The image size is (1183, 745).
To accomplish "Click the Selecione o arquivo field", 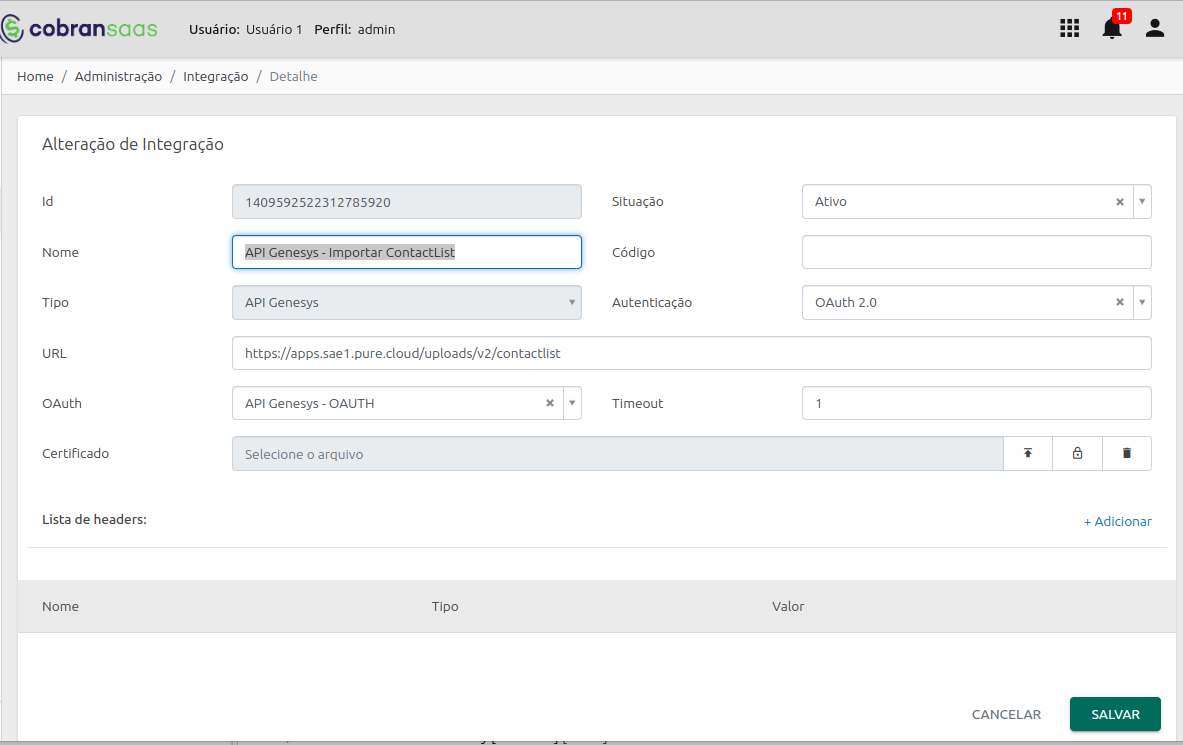I will coord(617,454).
